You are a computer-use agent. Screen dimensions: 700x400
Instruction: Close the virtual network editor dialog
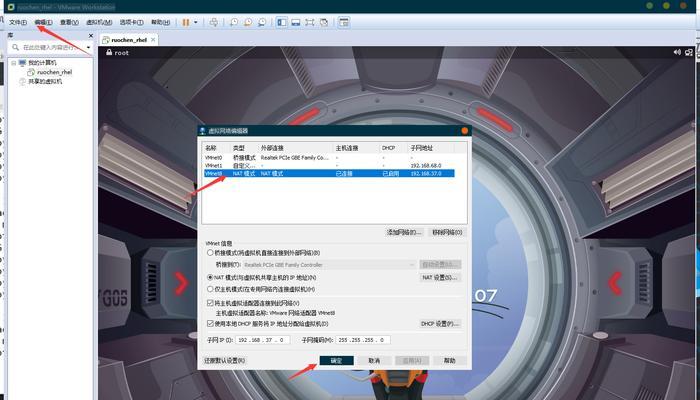point(465,131)
